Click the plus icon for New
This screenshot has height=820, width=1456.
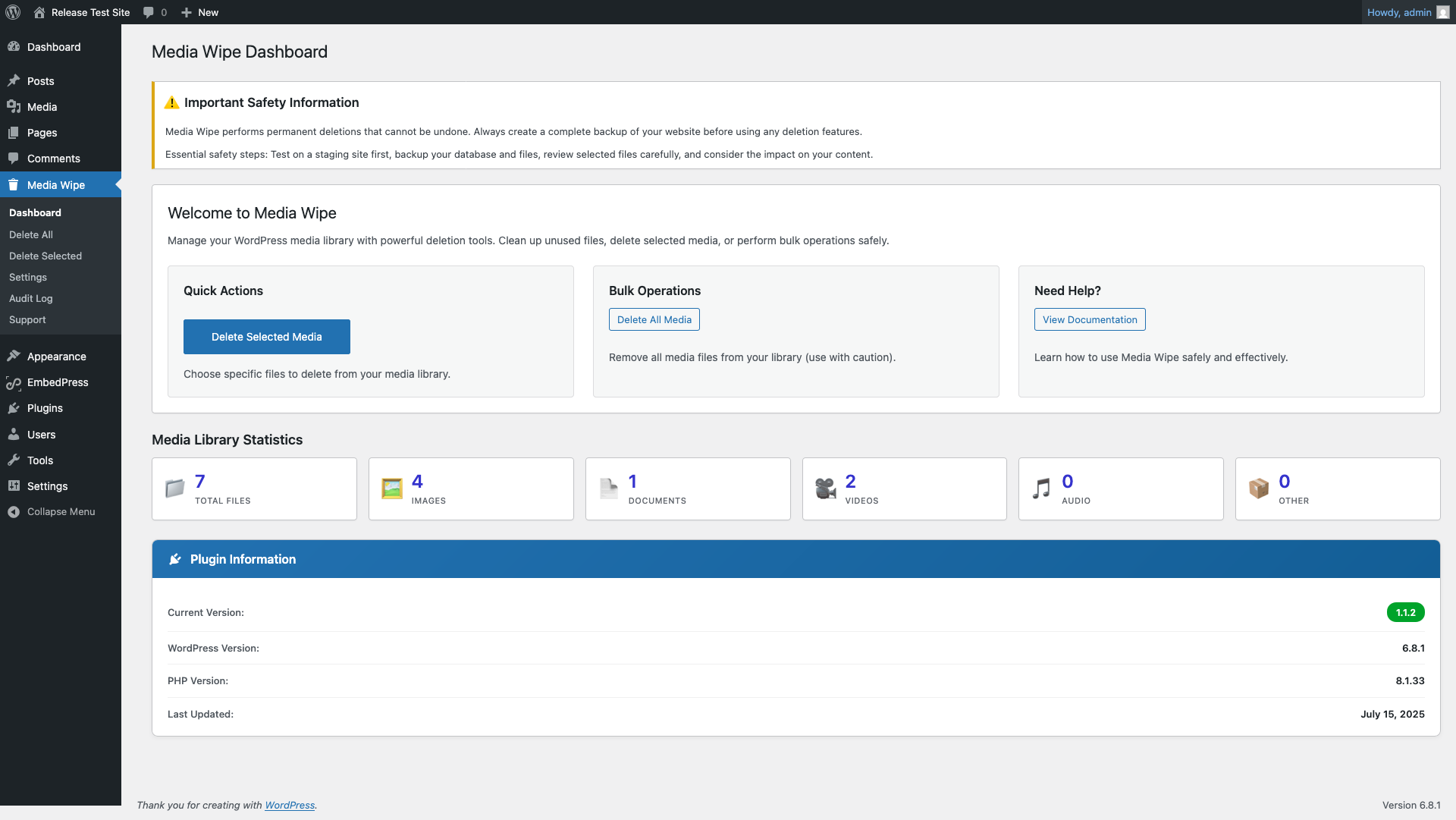(x=187, y=12)
